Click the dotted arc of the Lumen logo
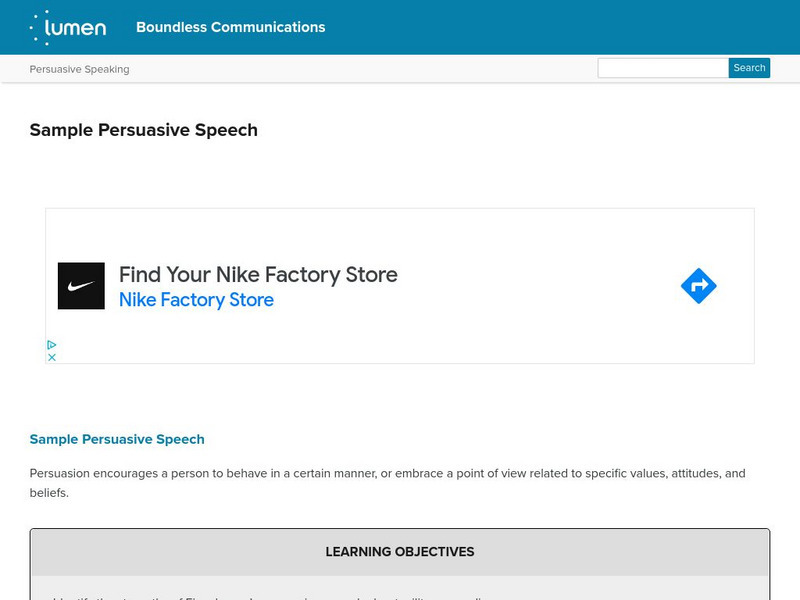Image resolution: width=800 pixels, height=600 pixels. coord(39,27)
